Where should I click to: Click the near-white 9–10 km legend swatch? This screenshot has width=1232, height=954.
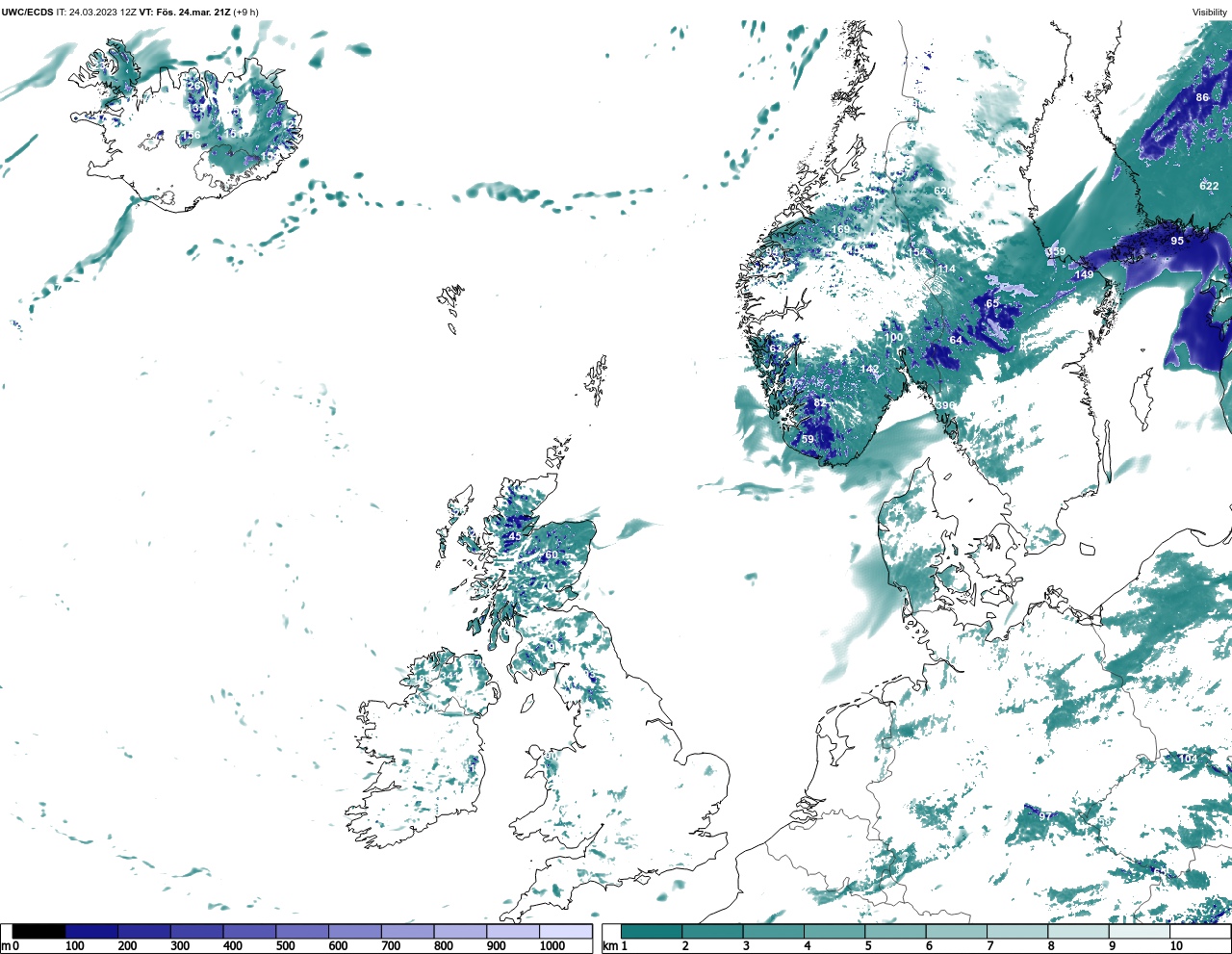pyautogui.click(x=1140, y=932)
